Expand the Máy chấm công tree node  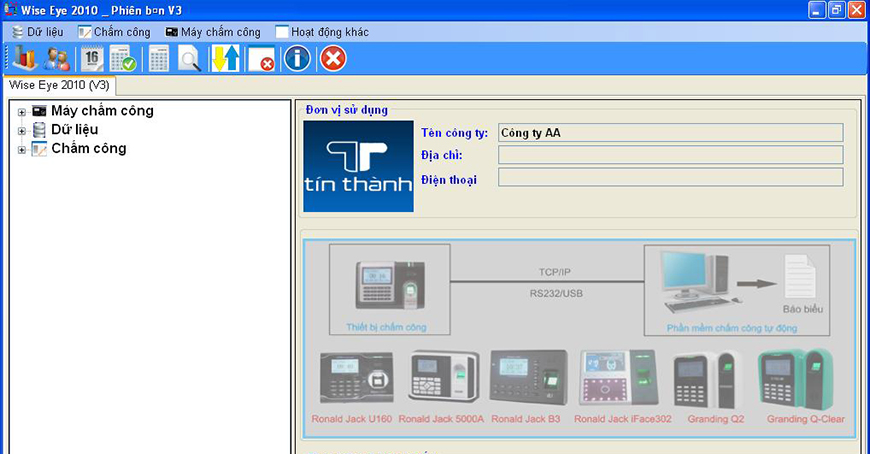(x=22, y=112)
